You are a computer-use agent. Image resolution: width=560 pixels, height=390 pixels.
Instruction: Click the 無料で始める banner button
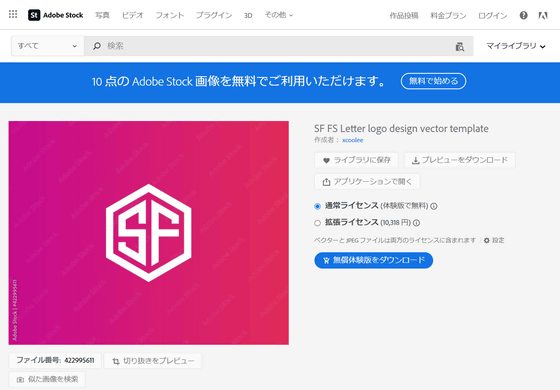(x=433, y=81)
